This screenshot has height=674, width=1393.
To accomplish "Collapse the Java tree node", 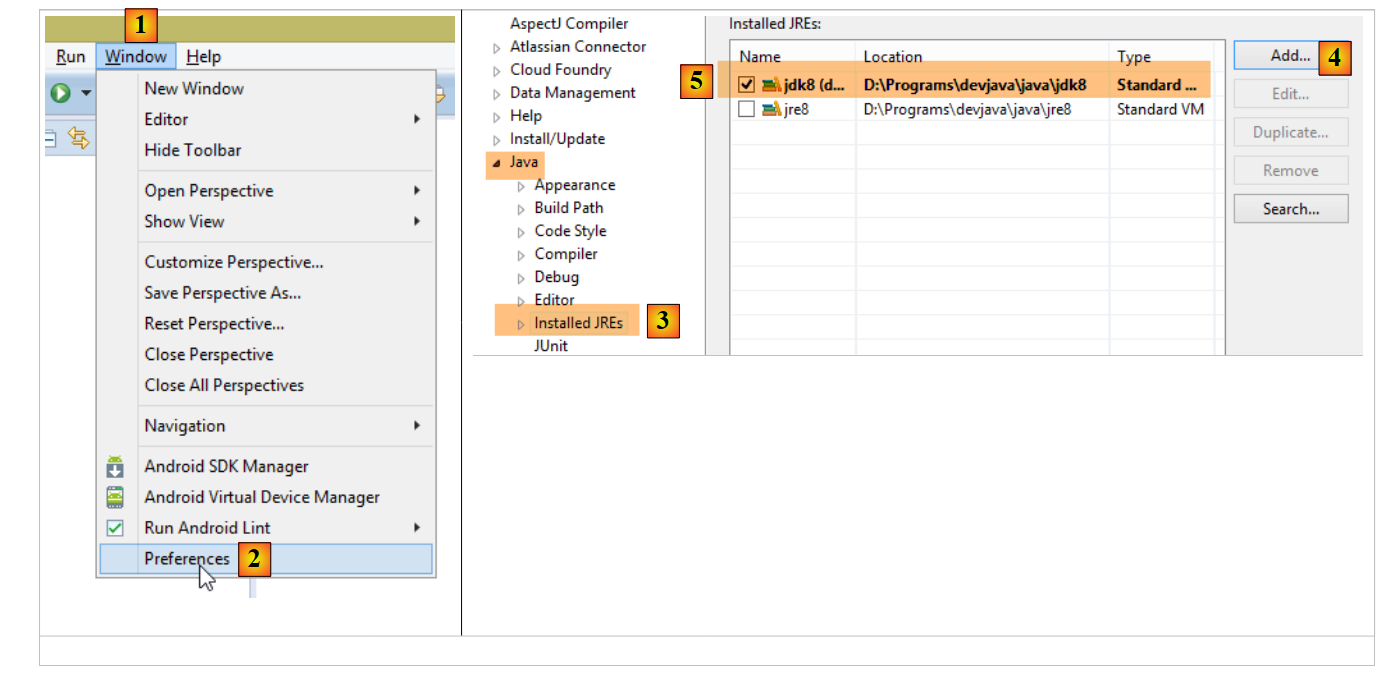I will coord(497,162).
